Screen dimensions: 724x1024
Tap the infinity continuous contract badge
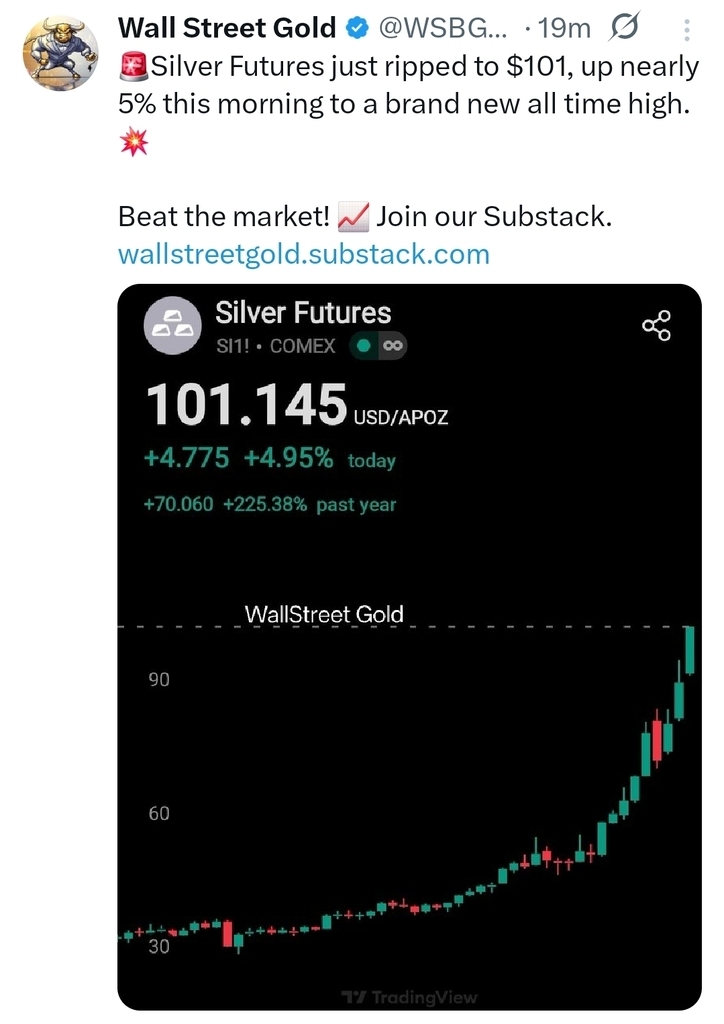[x=392, y=346]
